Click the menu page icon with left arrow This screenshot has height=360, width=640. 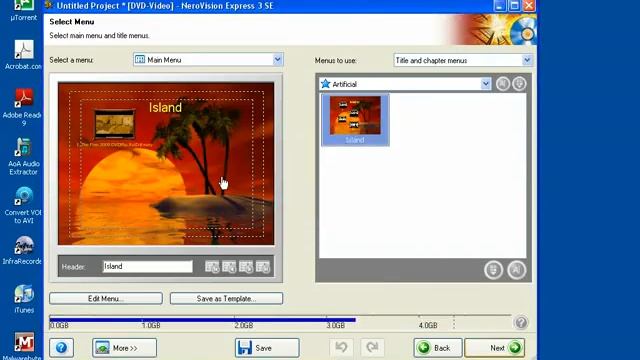(229, 267)
